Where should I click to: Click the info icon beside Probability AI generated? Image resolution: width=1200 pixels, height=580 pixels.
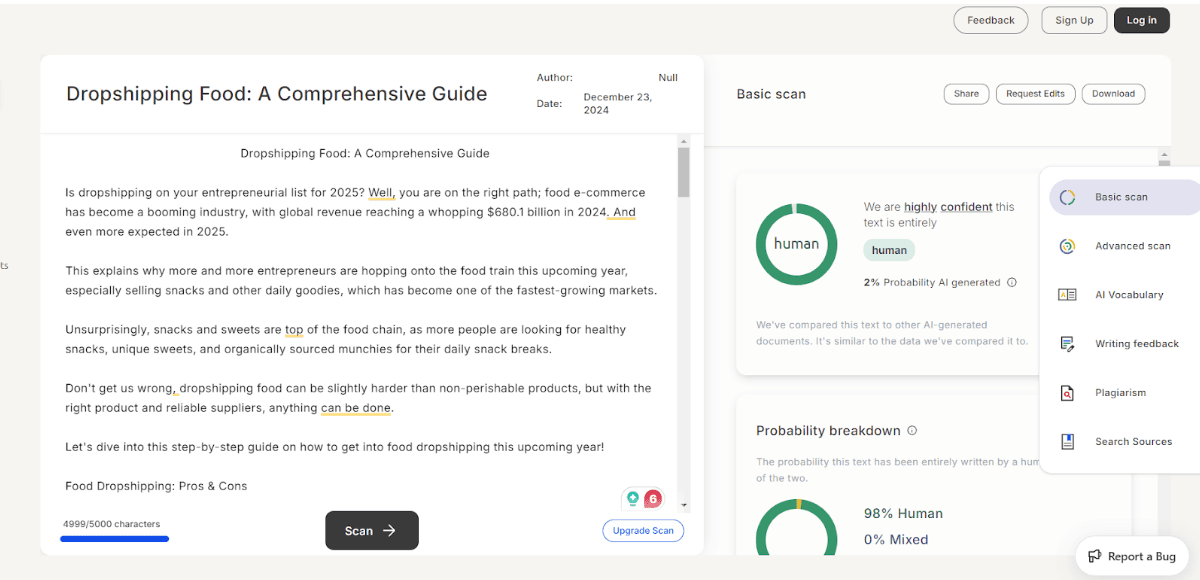pos(1012,283)
